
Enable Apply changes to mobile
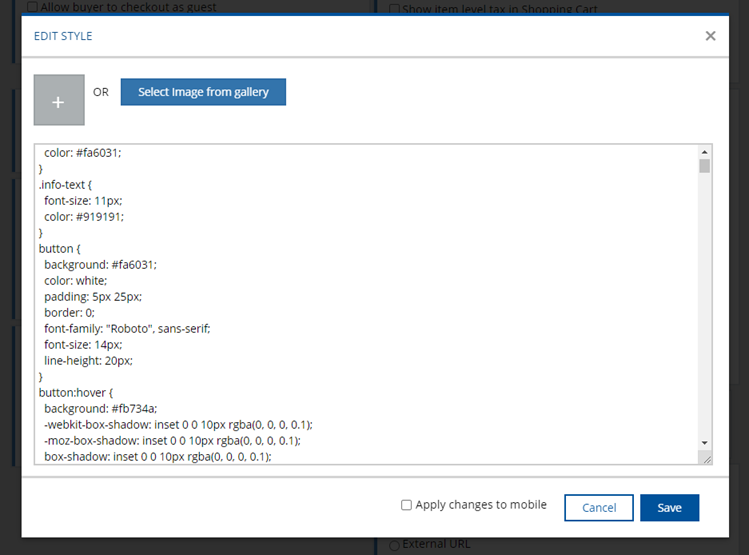[407, 505]
